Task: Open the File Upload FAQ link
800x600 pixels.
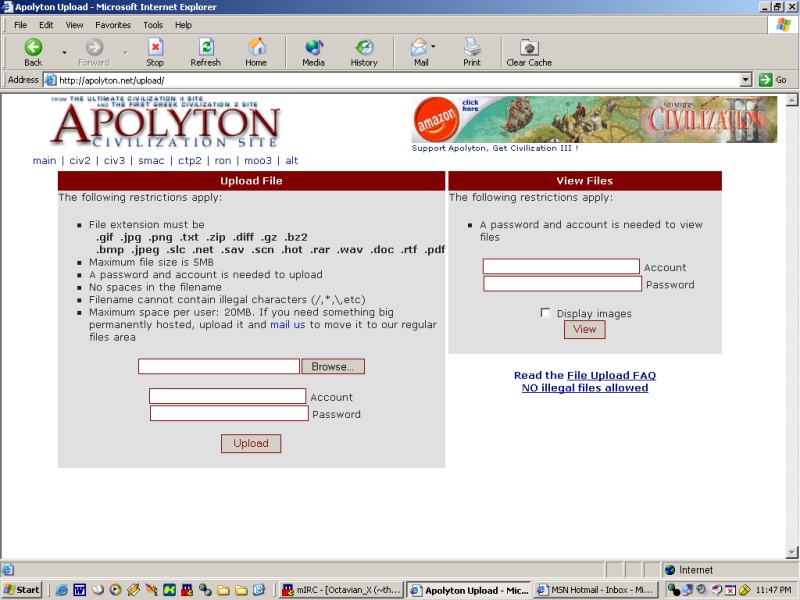Action: click(x=611, y=376)
